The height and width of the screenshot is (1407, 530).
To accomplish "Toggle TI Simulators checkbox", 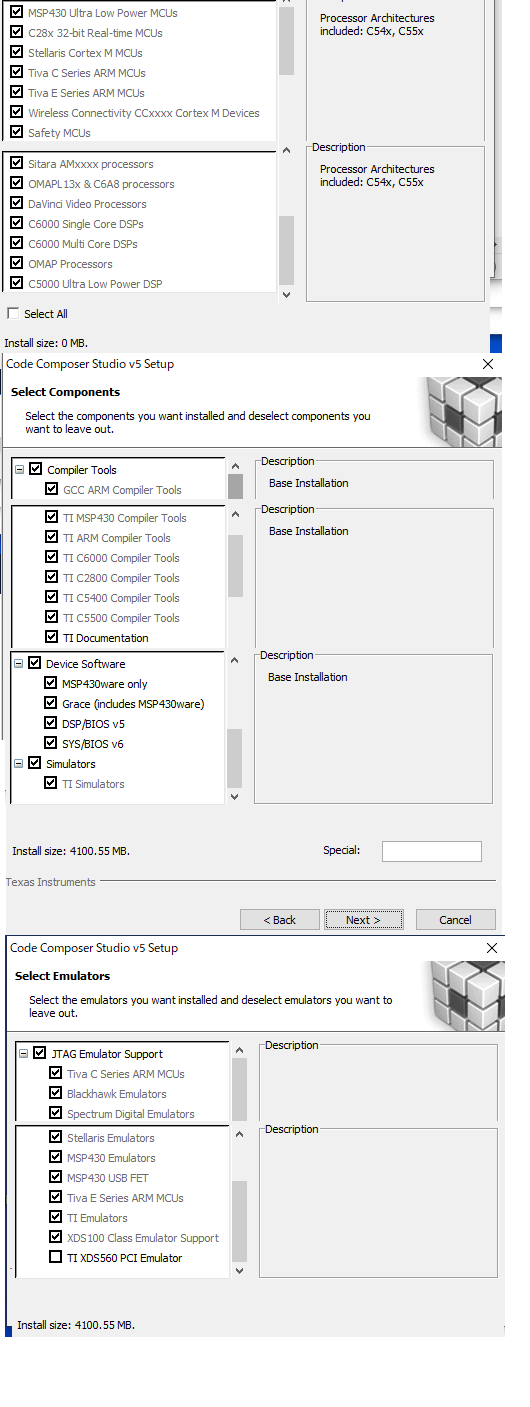I will pyautogui.click(x=51, y=783).
